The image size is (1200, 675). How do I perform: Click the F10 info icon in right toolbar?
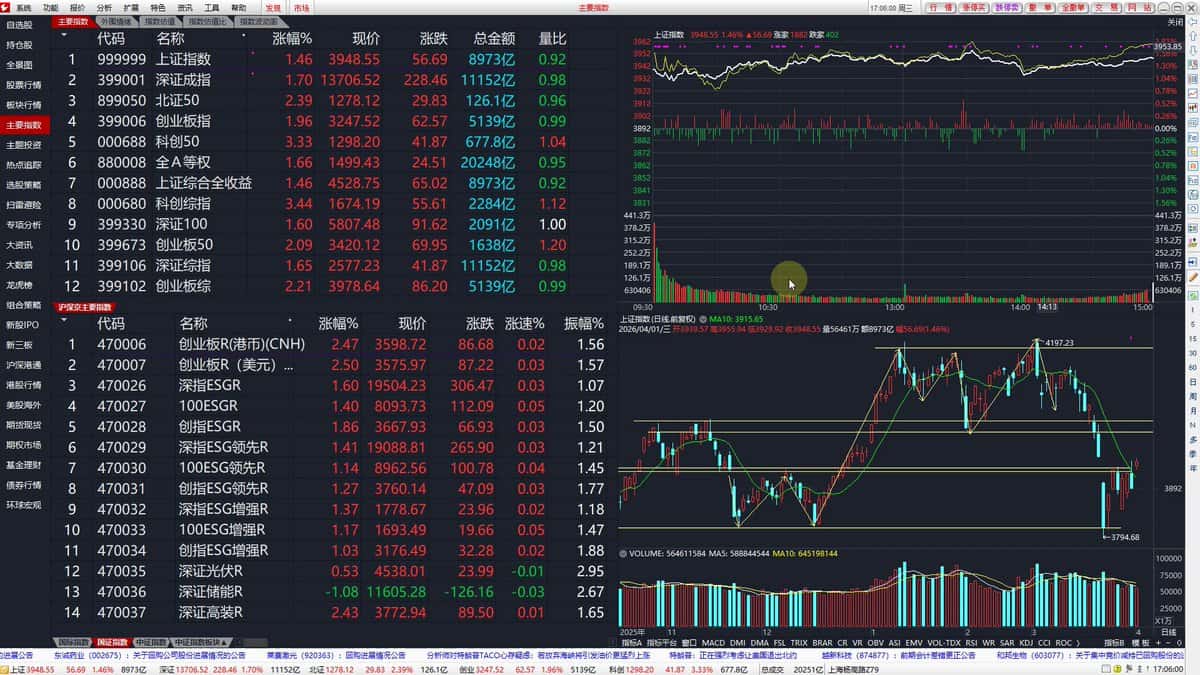[x=1193, y=137]
